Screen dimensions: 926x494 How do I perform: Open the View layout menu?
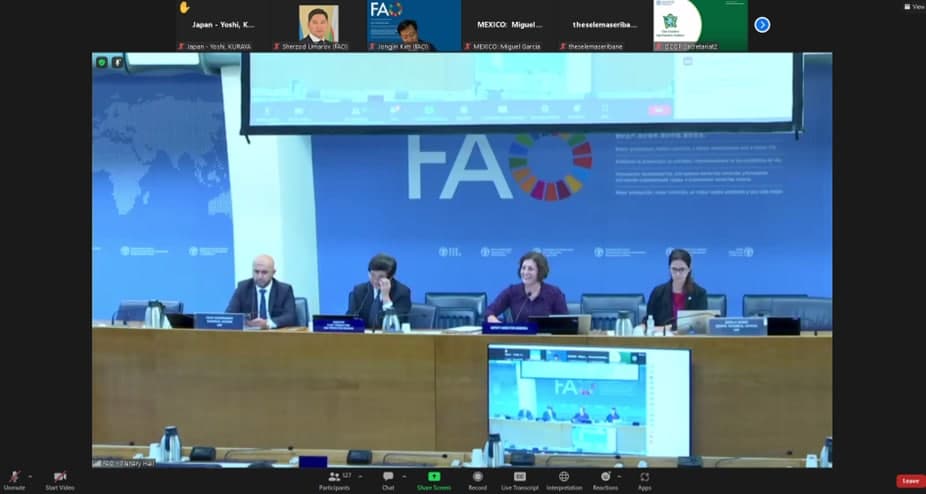(914, 6)
